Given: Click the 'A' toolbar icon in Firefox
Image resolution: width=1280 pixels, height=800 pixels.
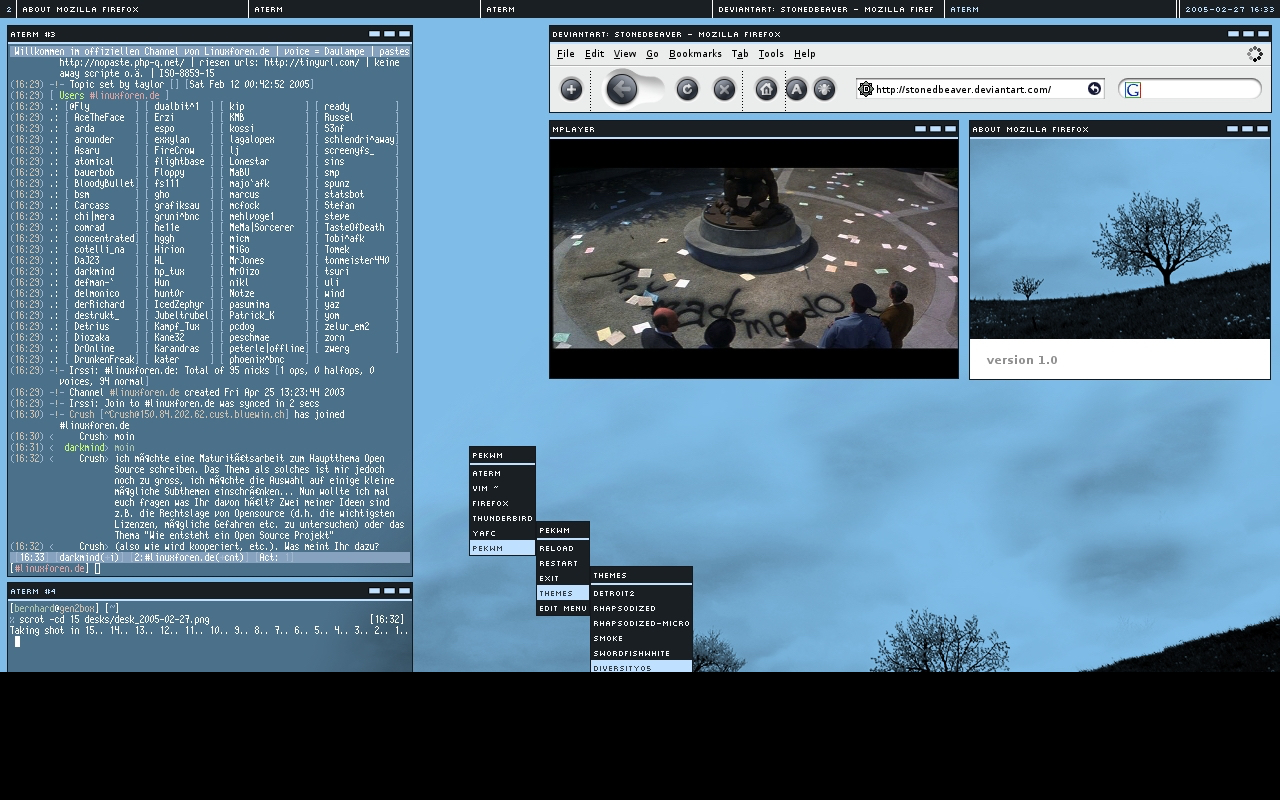Looking at the screenshot, I should coord(796,90).
